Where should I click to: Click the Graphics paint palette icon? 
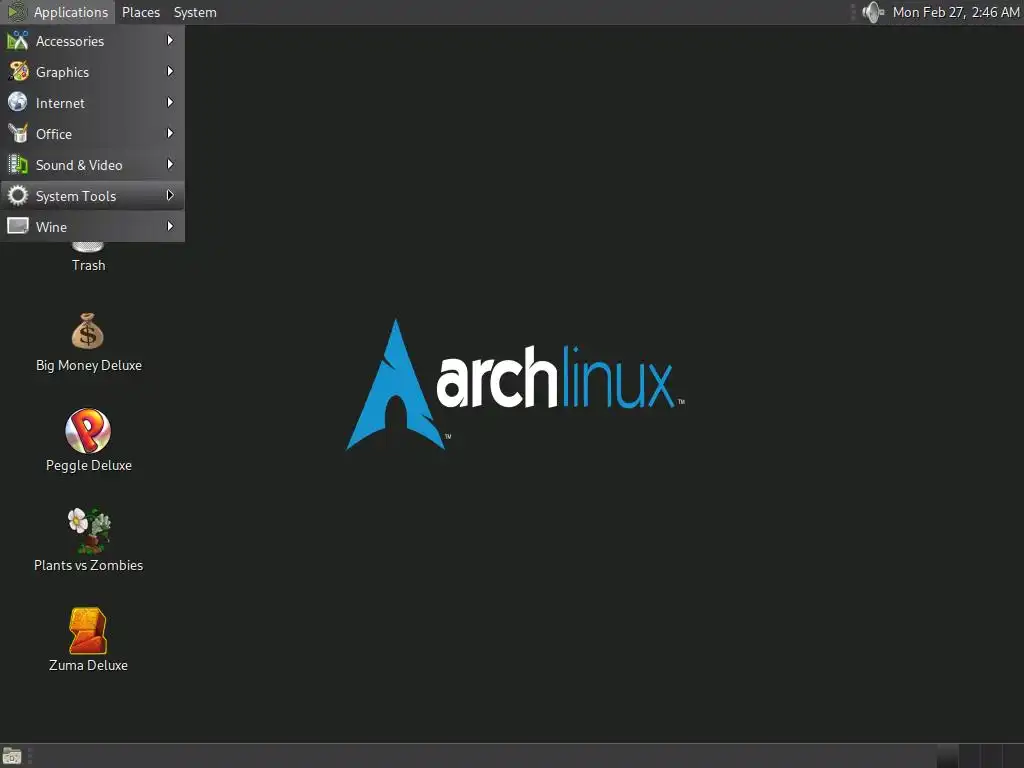pos(18,72)
